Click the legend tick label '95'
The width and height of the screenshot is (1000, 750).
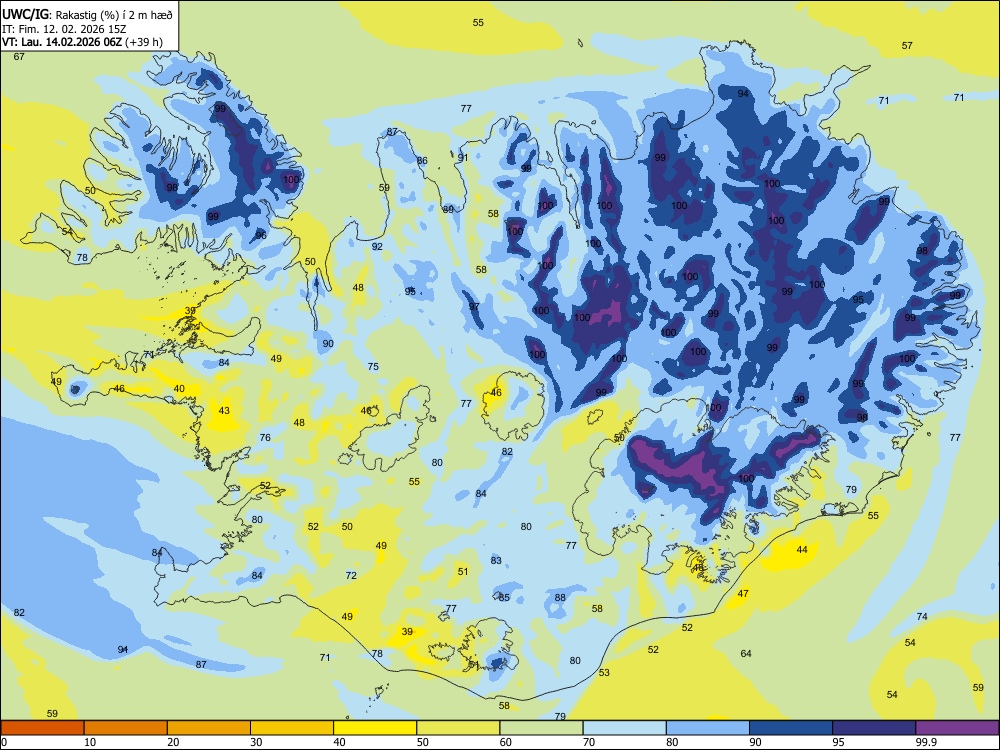coord(839,742)
